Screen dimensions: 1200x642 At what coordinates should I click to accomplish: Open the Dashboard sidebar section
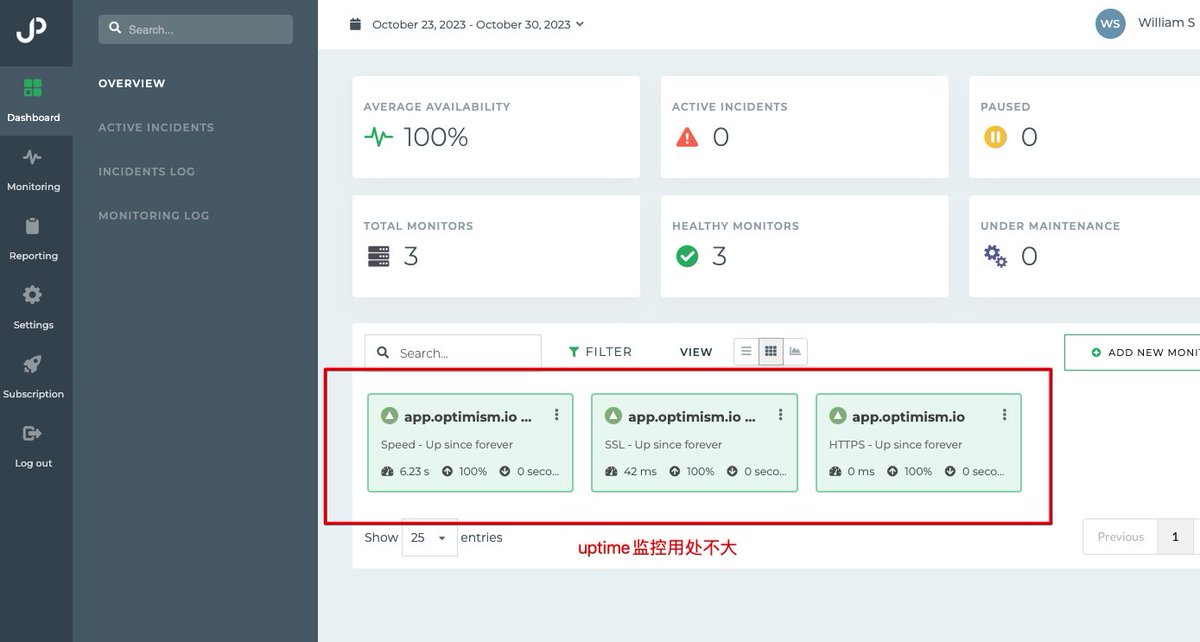pyautogui.click(x=33, y=100)
